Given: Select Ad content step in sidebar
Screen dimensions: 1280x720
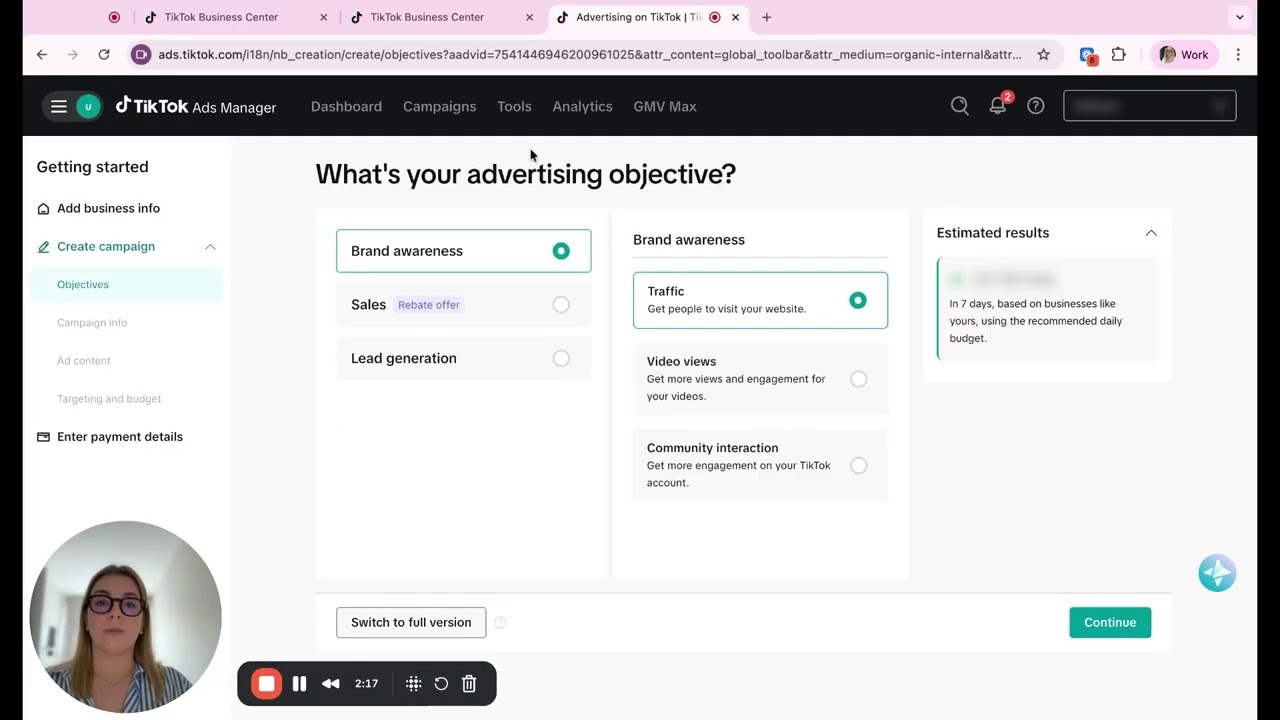Looking at the screenshot, I should point(84,361).
